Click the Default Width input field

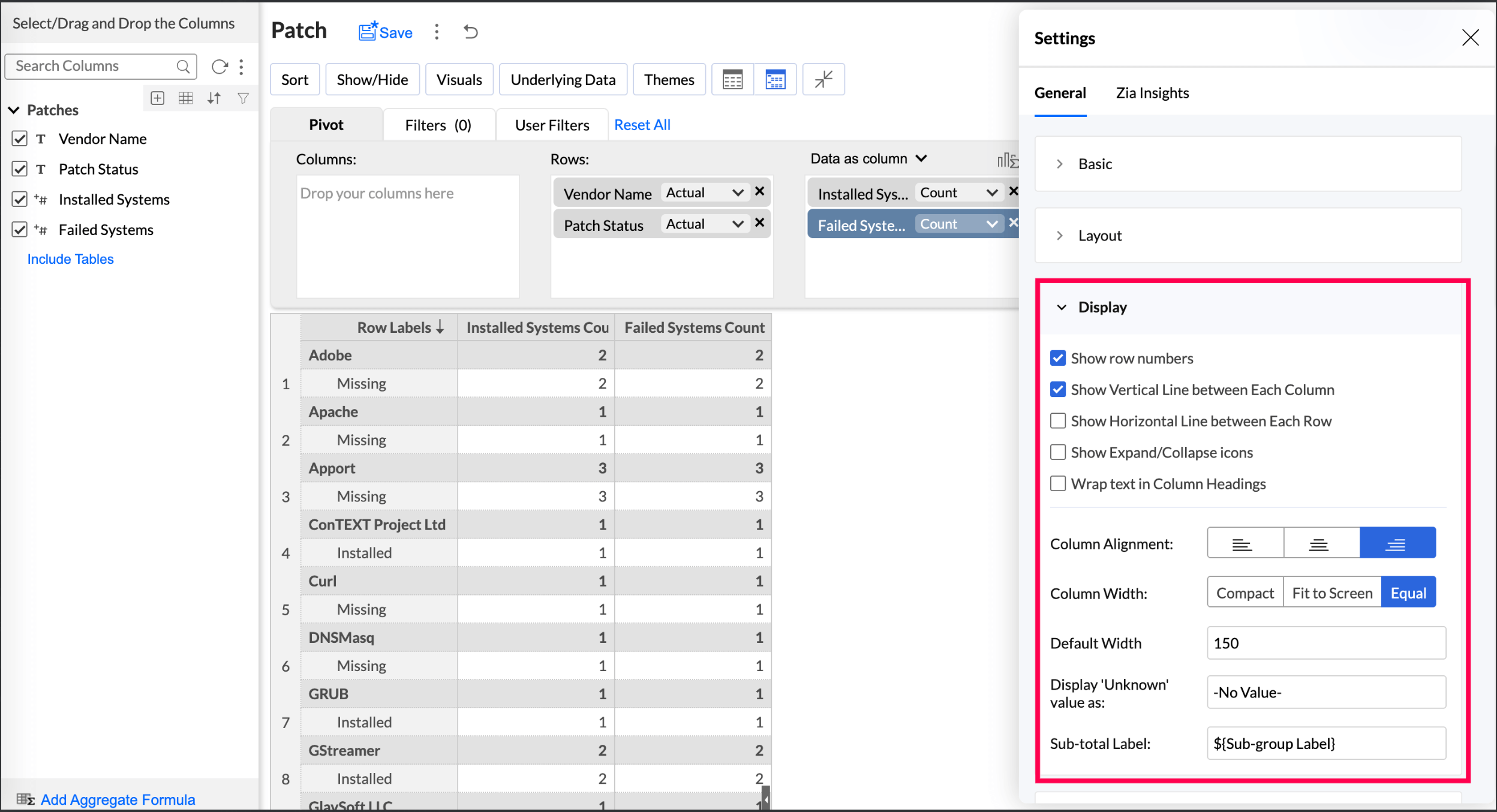click(1325, 643)
